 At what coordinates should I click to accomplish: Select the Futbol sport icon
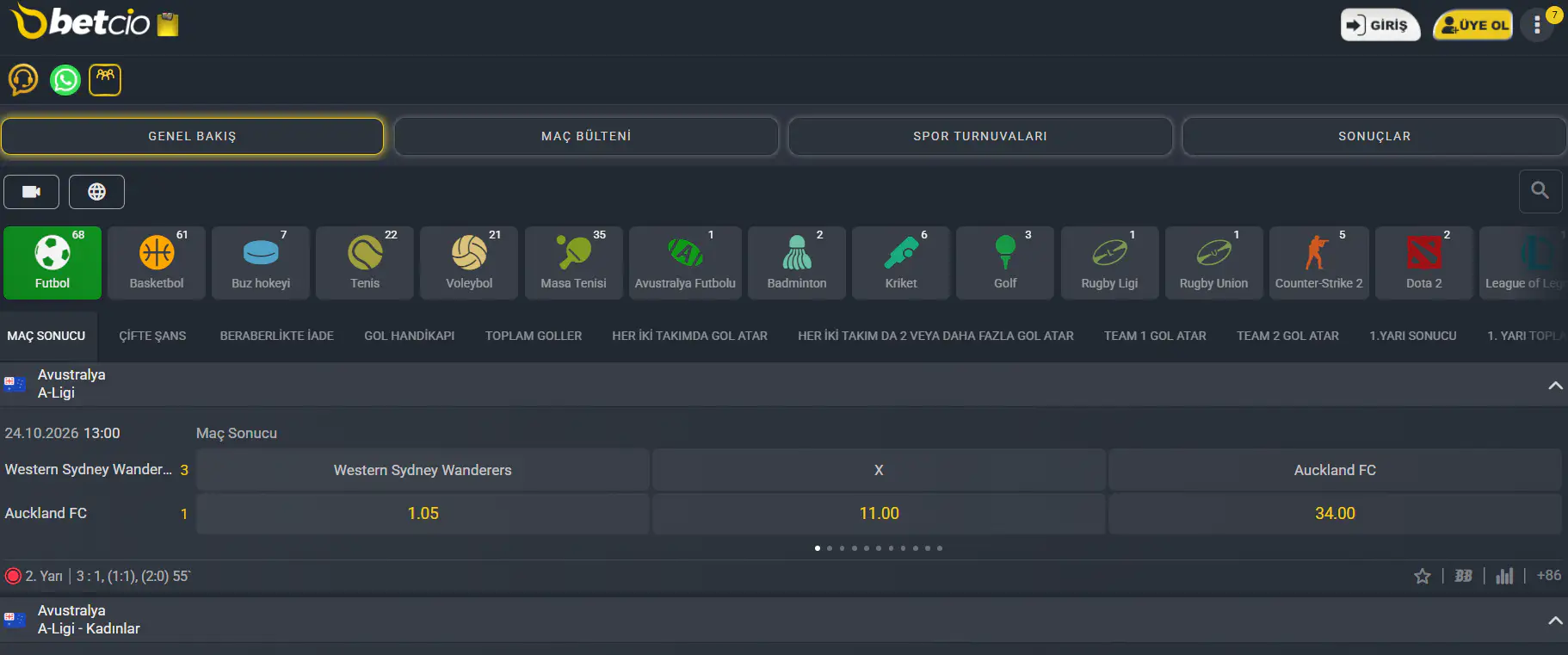(52, 263)
